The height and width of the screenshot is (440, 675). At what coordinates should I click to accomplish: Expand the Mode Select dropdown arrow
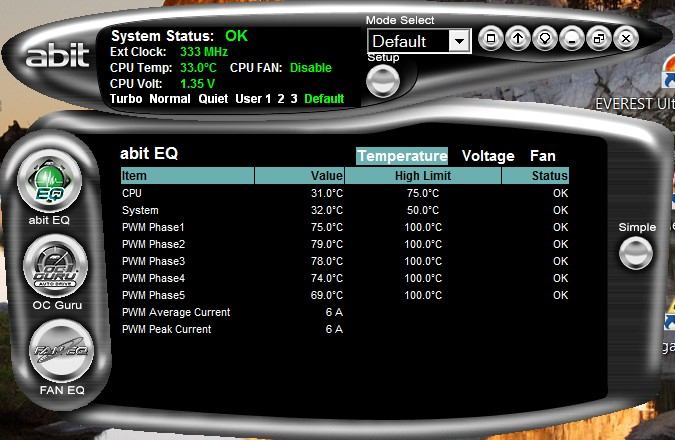click(459, 41)
